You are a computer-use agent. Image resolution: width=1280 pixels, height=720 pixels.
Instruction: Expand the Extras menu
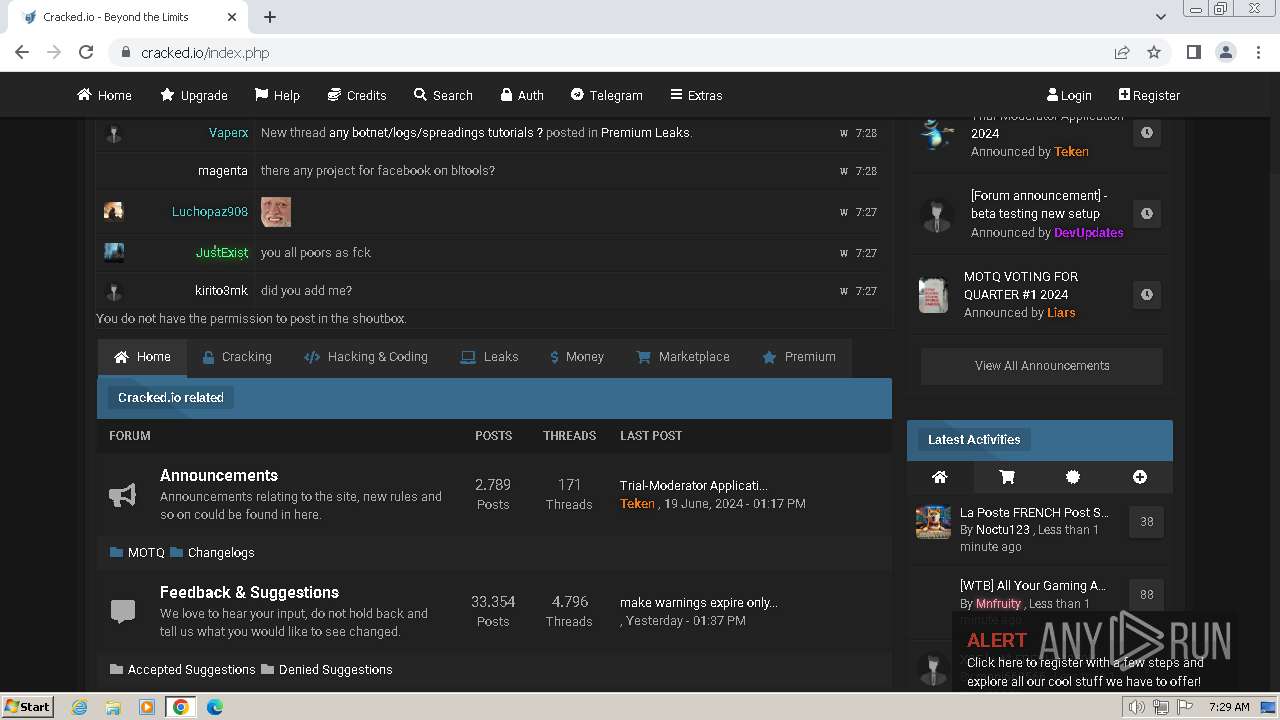[x=696, y=95]
